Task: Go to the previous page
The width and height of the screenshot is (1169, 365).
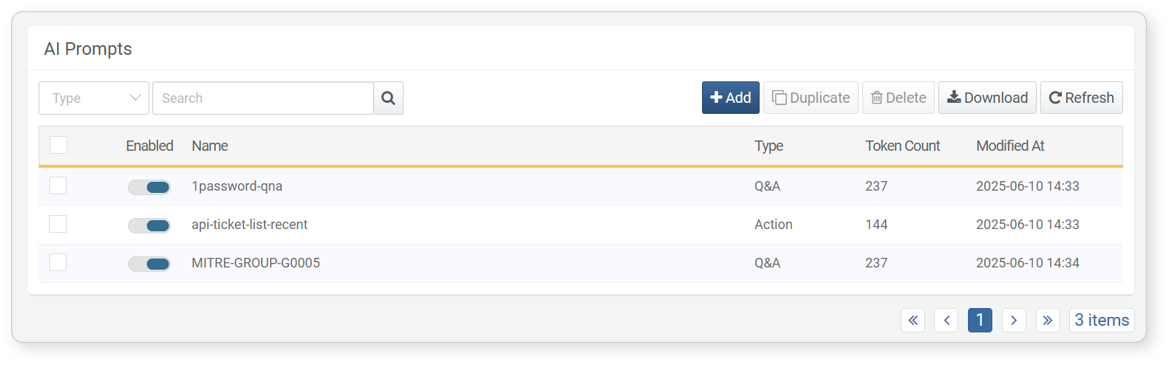Action: [x=946, y=320]
